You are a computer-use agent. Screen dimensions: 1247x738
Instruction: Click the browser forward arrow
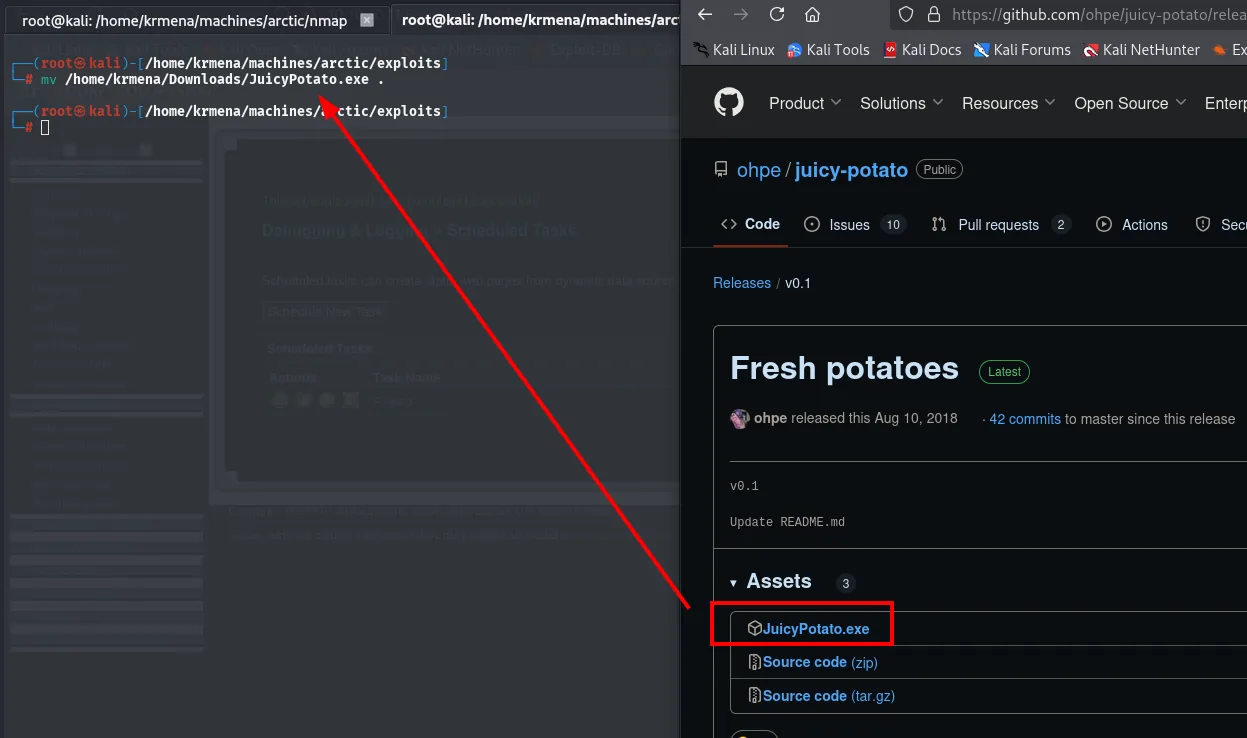coord(741,14)
